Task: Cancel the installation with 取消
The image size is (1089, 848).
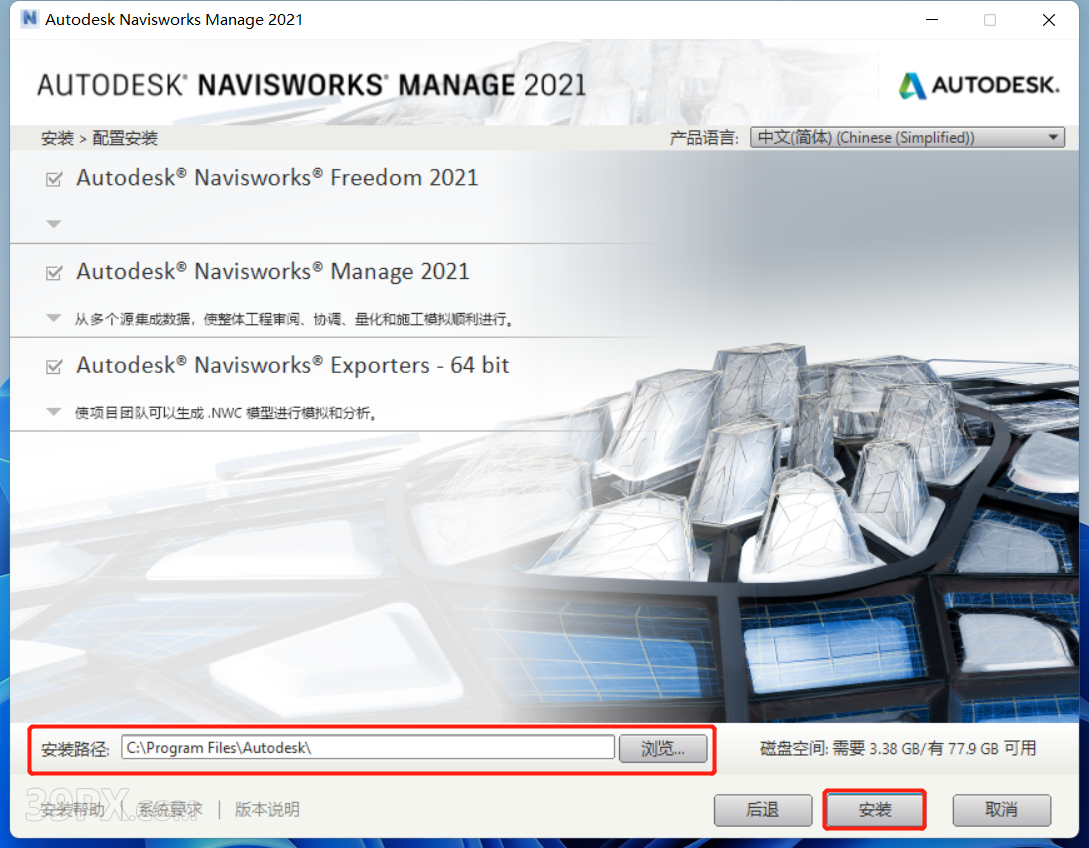Action: coord(1001,810)
